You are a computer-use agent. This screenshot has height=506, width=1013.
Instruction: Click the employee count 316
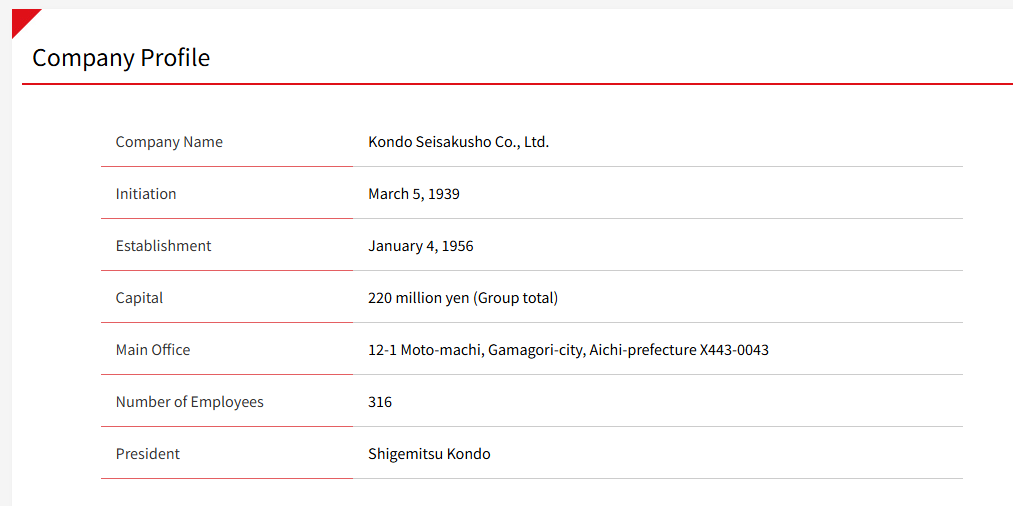pyautogui.click(x=380, y=402)
